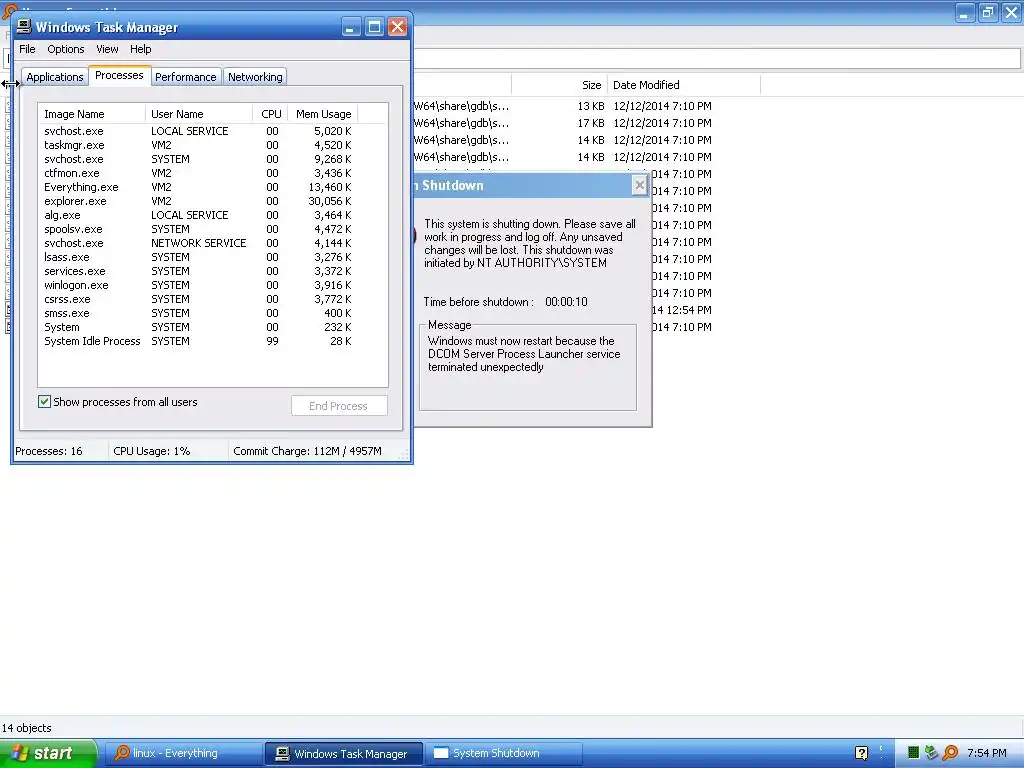Select the explorer.exe process row

point(198,201)
